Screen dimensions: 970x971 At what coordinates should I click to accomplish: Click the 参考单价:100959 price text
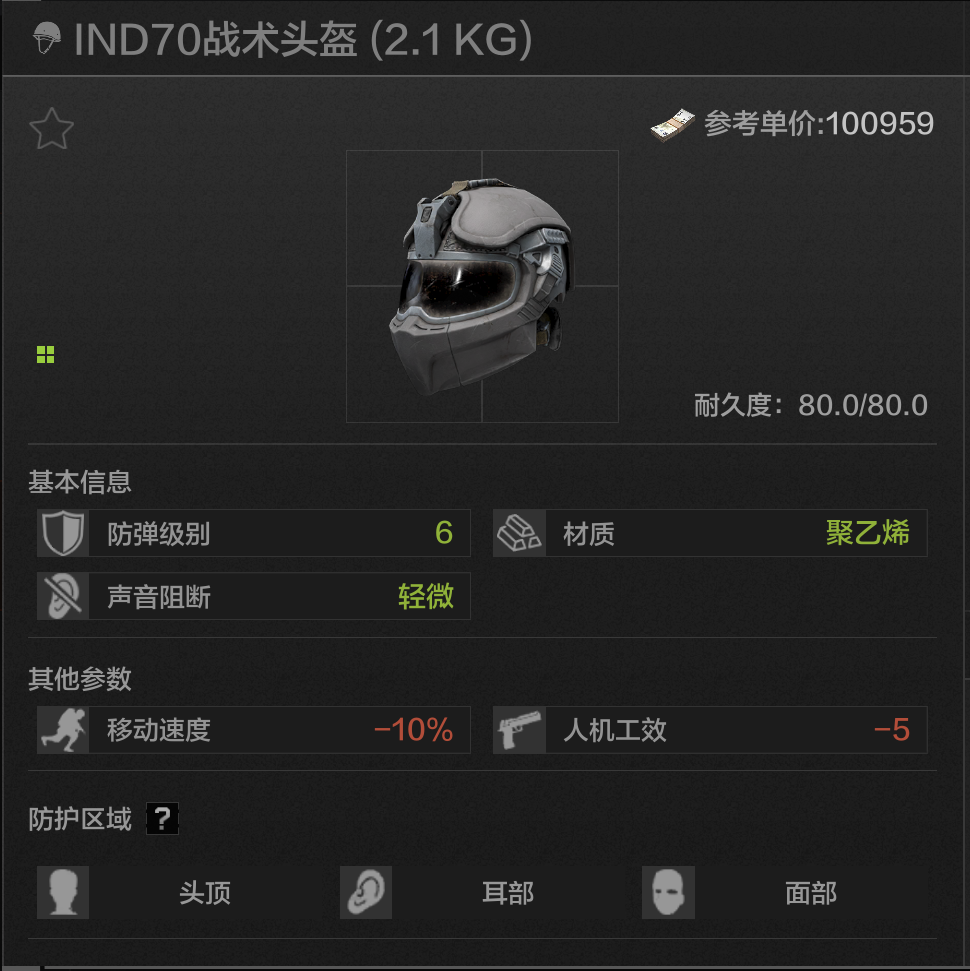pos(819,124)
